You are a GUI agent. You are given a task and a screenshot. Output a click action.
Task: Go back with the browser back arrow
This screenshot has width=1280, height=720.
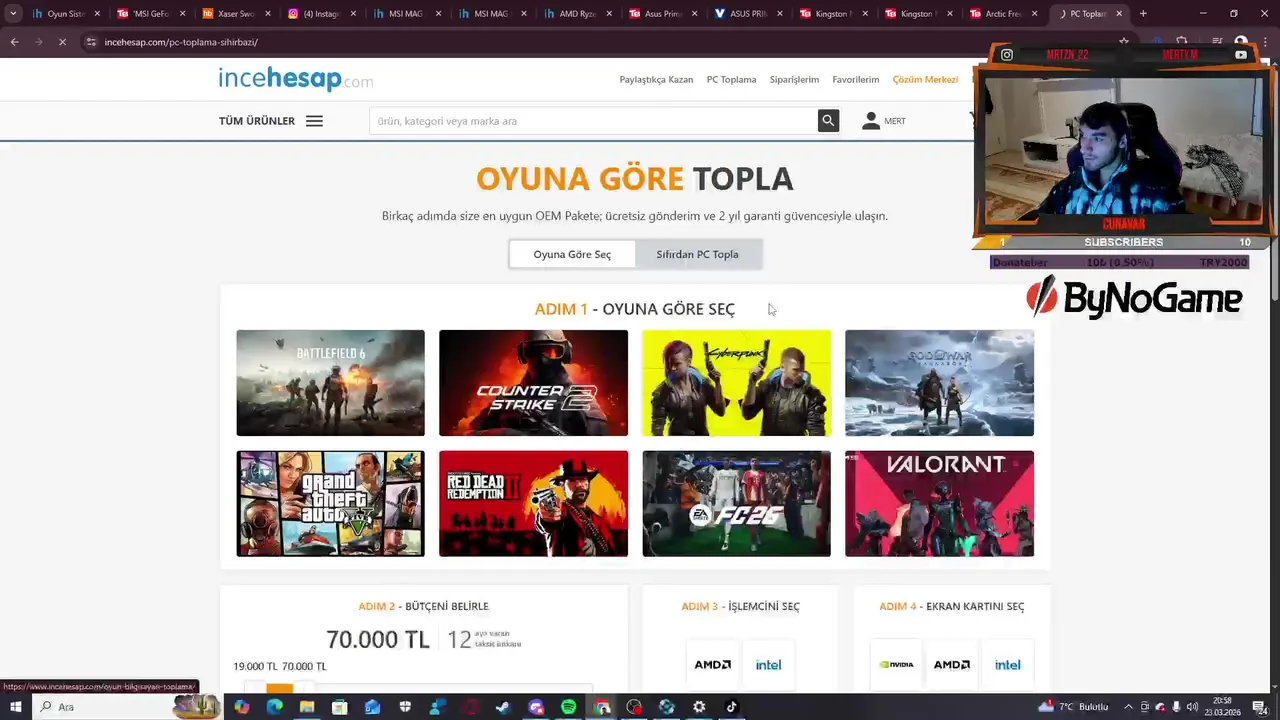click(x=14, y=42)
